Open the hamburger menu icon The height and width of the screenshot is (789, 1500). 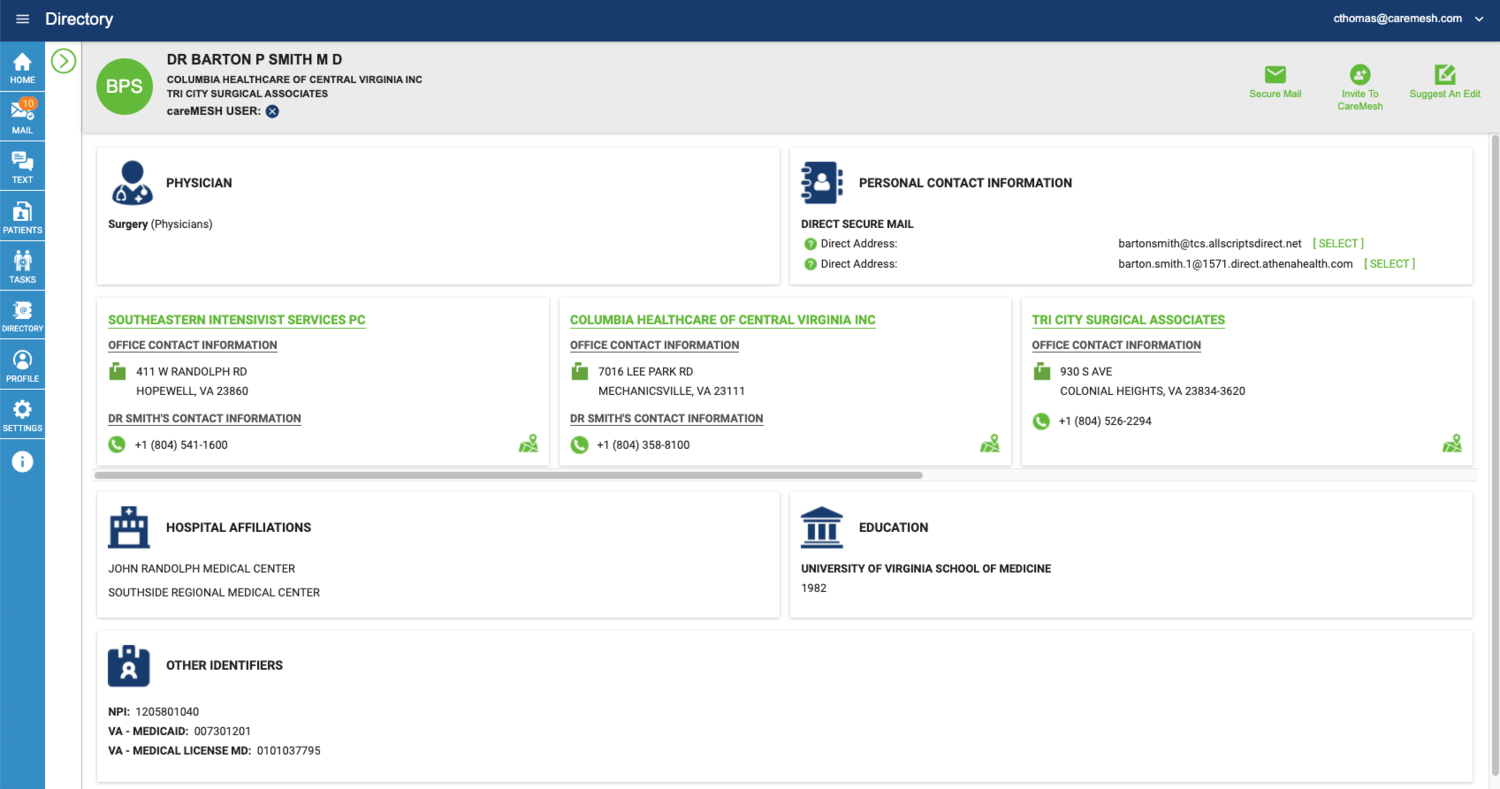23,19
